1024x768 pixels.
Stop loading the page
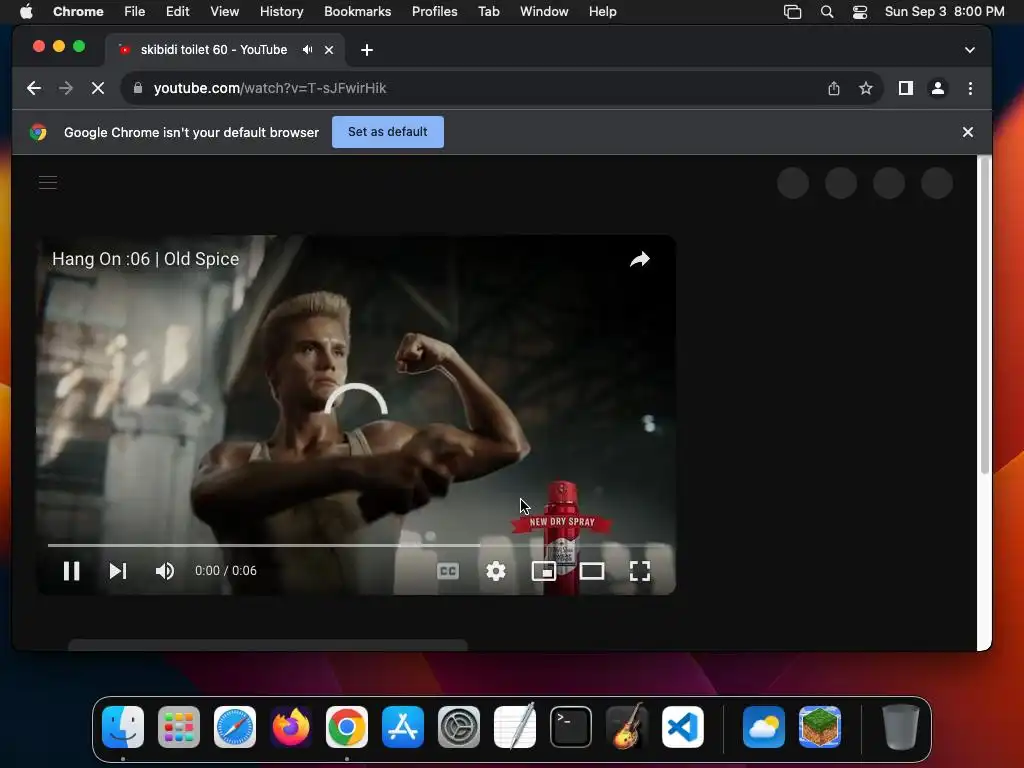point(98,88)
